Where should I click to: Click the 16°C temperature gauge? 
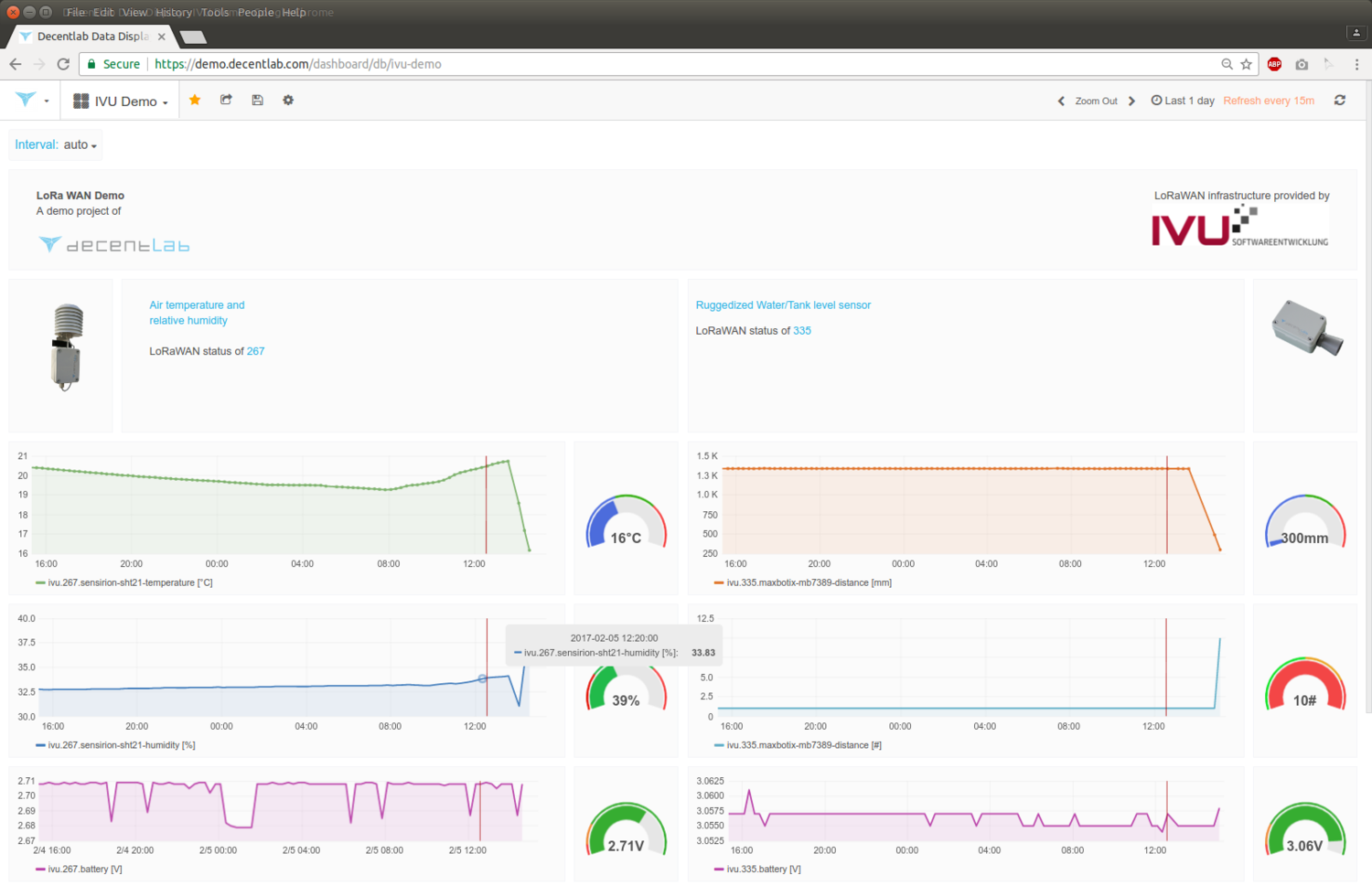627,522
